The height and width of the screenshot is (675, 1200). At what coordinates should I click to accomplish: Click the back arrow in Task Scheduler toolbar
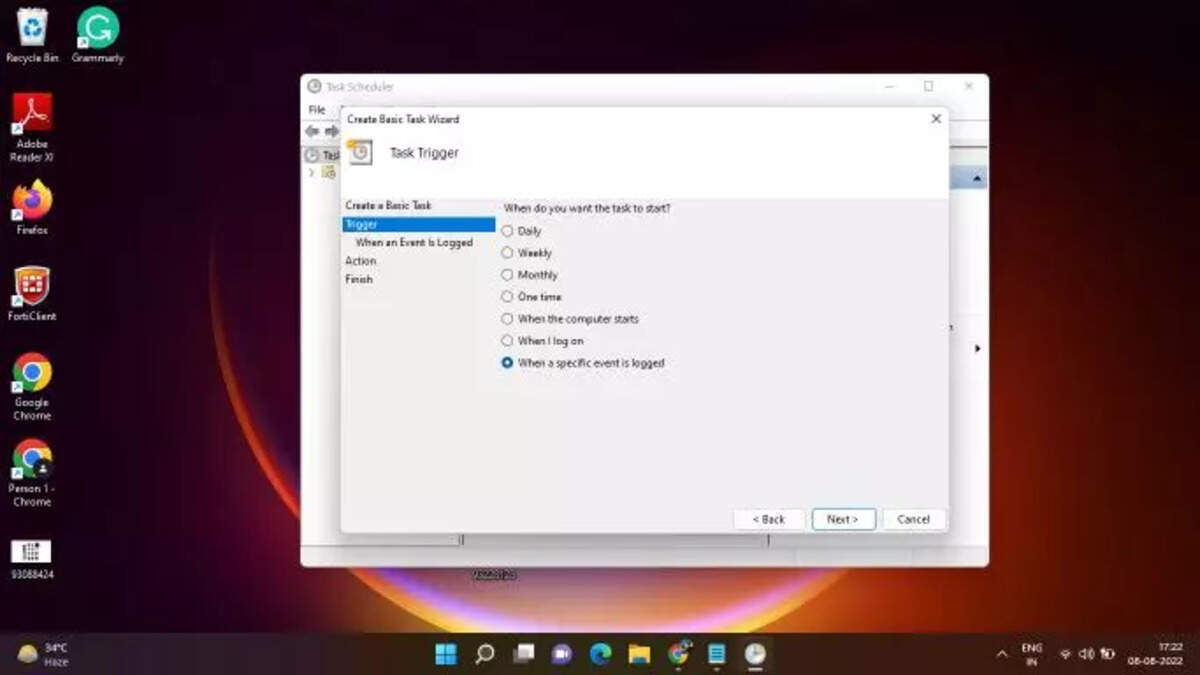pyautogui.click(x=312, y=132)
